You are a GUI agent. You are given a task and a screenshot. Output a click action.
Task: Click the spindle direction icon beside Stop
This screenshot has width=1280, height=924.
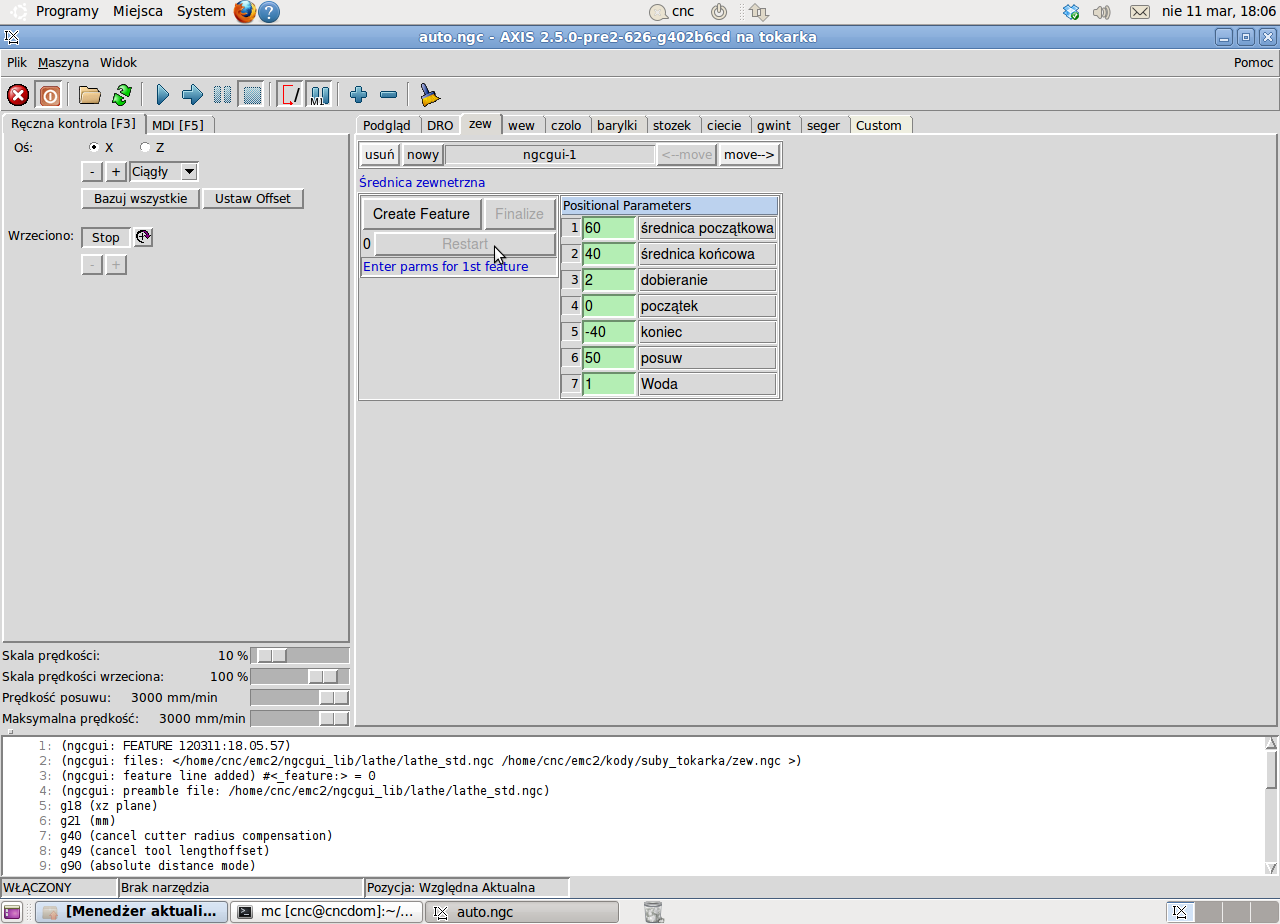143,237
